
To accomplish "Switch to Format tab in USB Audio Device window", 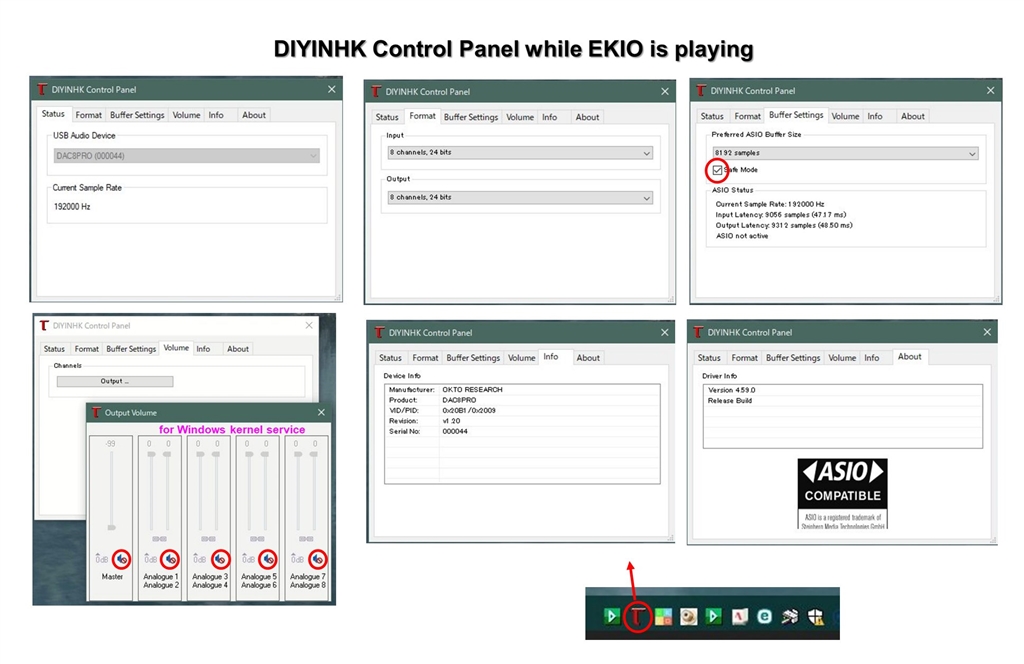I will pyautogui.click(x=88, y=115).
